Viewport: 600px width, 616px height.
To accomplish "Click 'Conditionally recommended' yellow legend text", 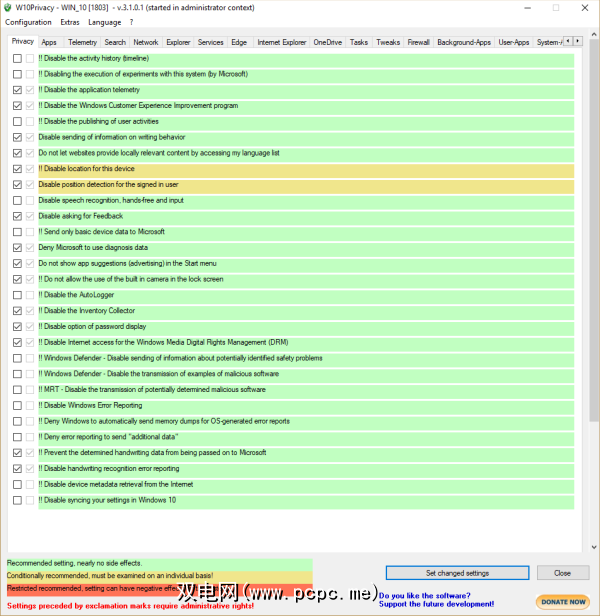I will [110, 576].
